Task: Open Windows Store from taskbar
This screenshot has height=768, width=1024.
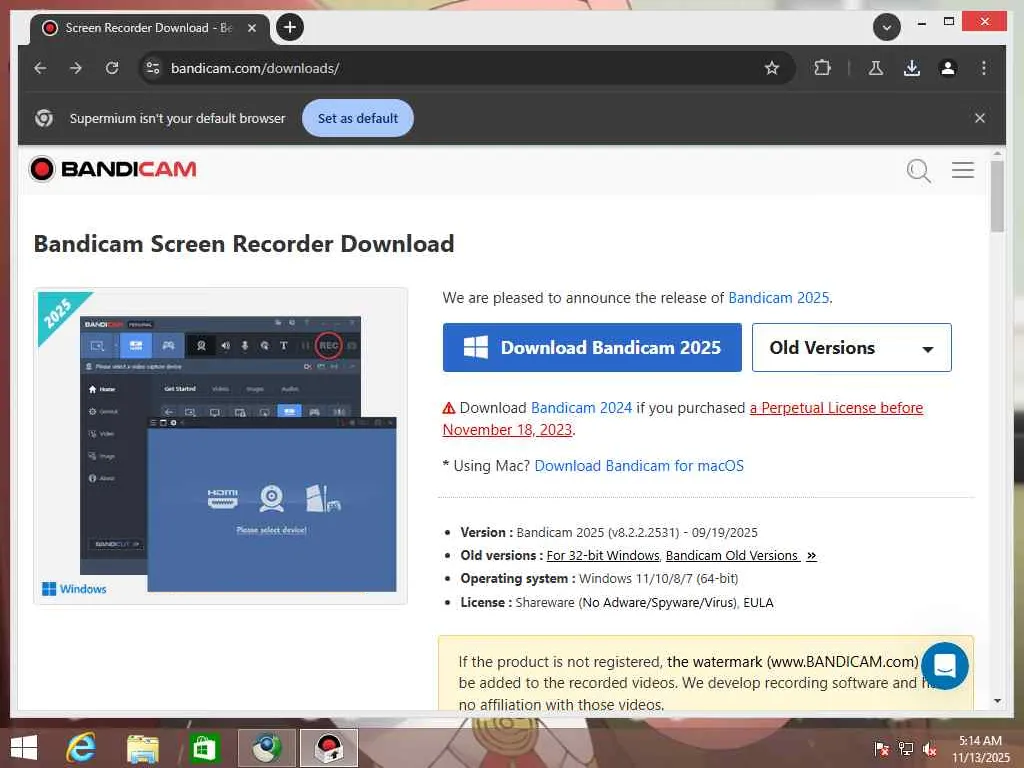Action: 204,748
